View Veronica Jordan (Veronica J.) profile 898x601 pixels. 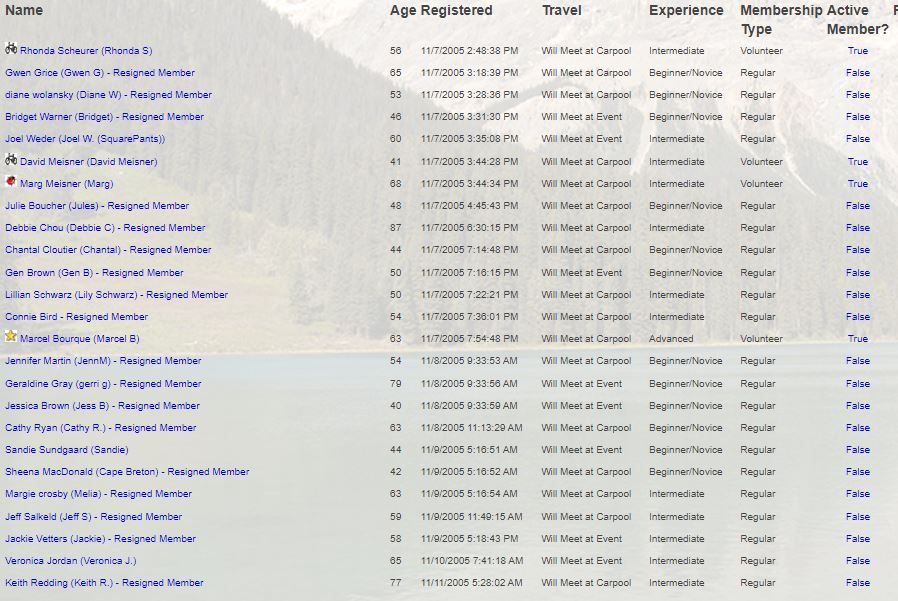click(71, 561)
